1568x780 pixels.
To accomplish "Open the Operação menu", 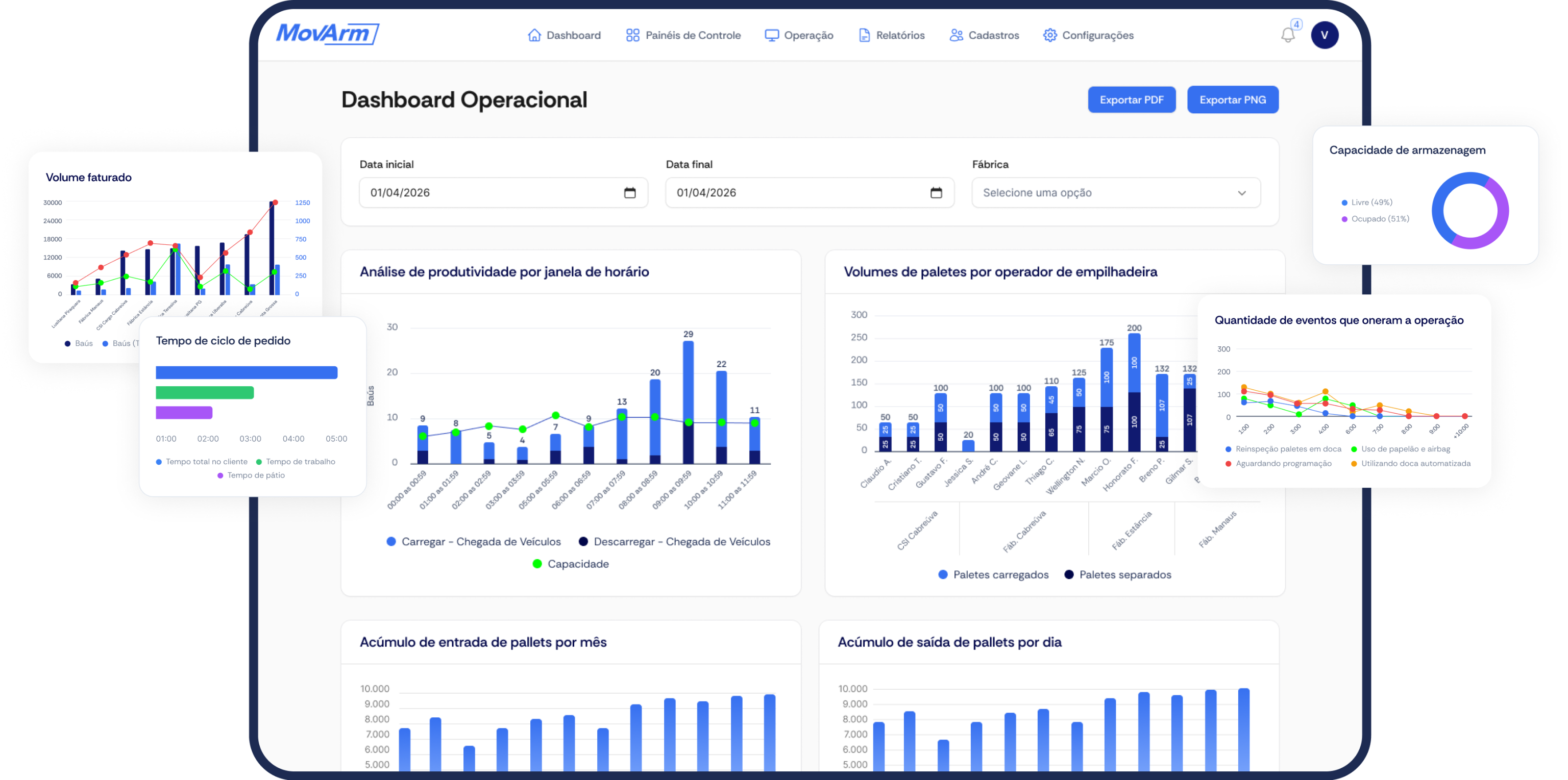I will coord(799,35).
